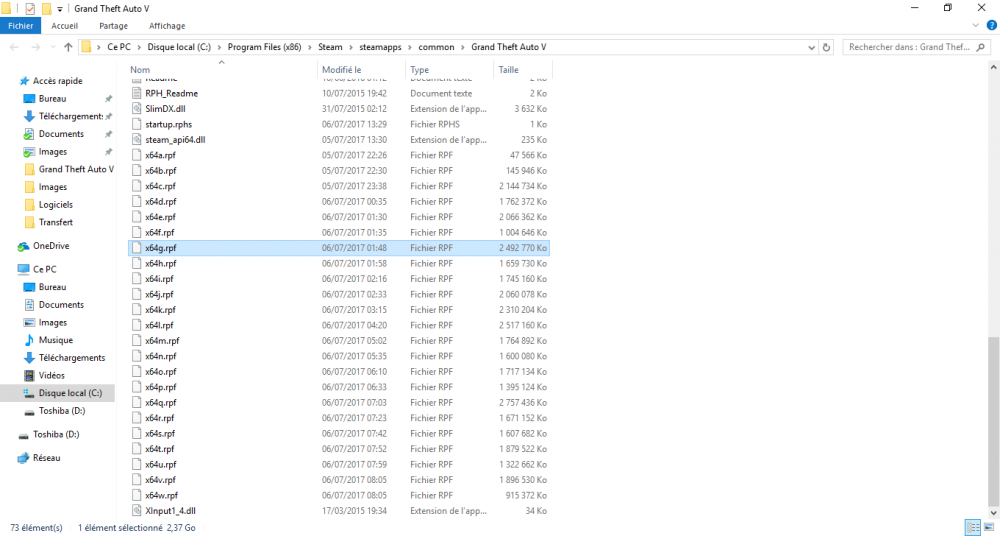The height and width of the screenshot is (536, 1000).
Task: Switch to Details view using status bar icon
Action: click(x=973, y=528)
